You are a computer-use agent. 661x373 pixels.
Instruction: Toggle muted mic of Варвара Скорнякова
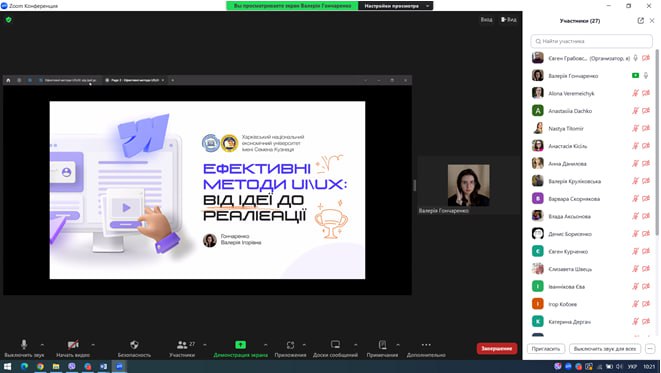pos(636,199)
